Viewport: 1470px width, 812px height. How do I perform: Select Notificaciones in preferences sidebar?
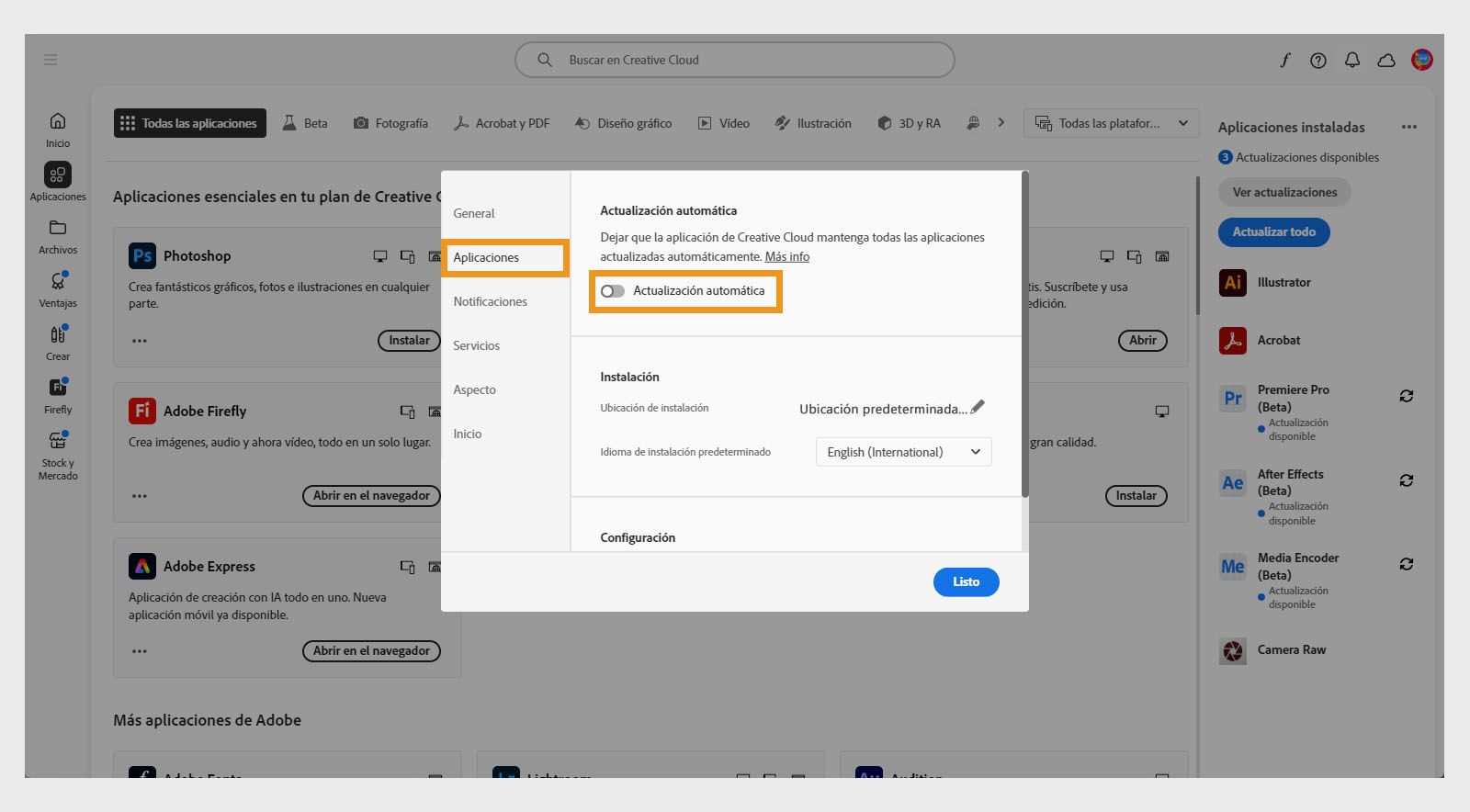[x=491, y=301]
